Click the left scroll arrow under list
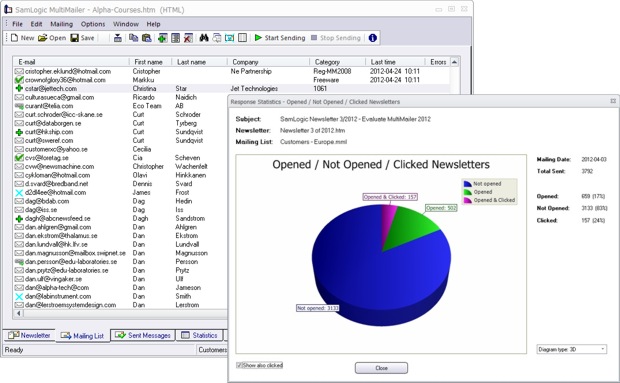The height and width of the screenshot is (383, 620). [18, 313]
